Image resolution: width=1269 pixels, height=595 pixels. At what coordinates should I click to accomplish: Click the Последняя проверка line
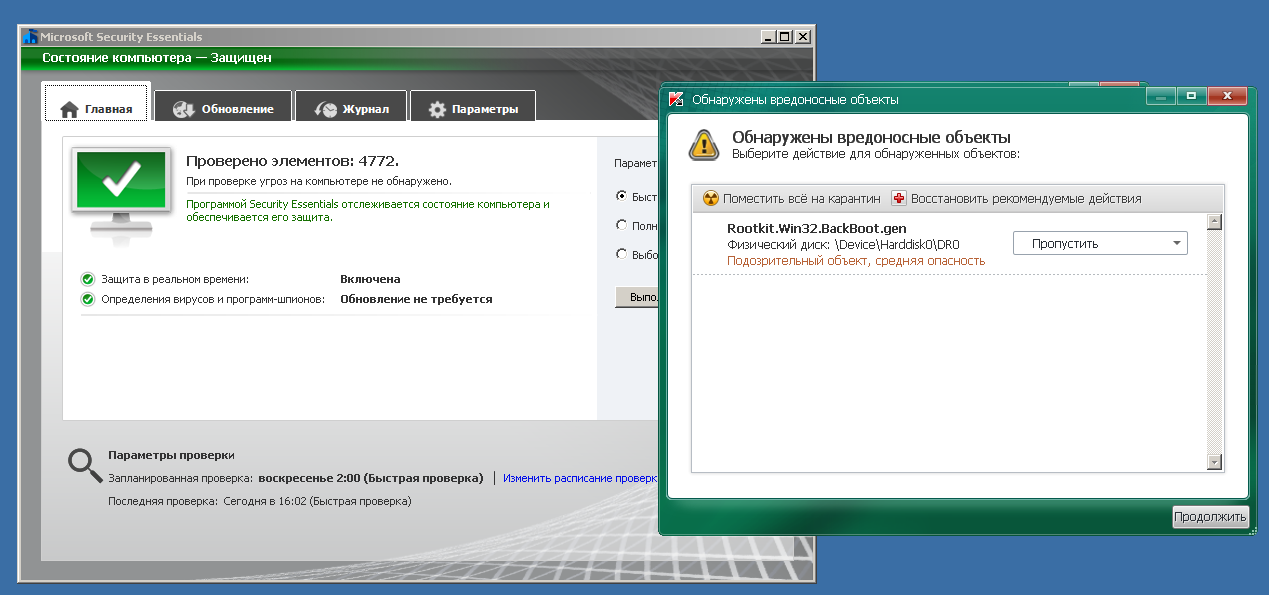tap(259, 501)
